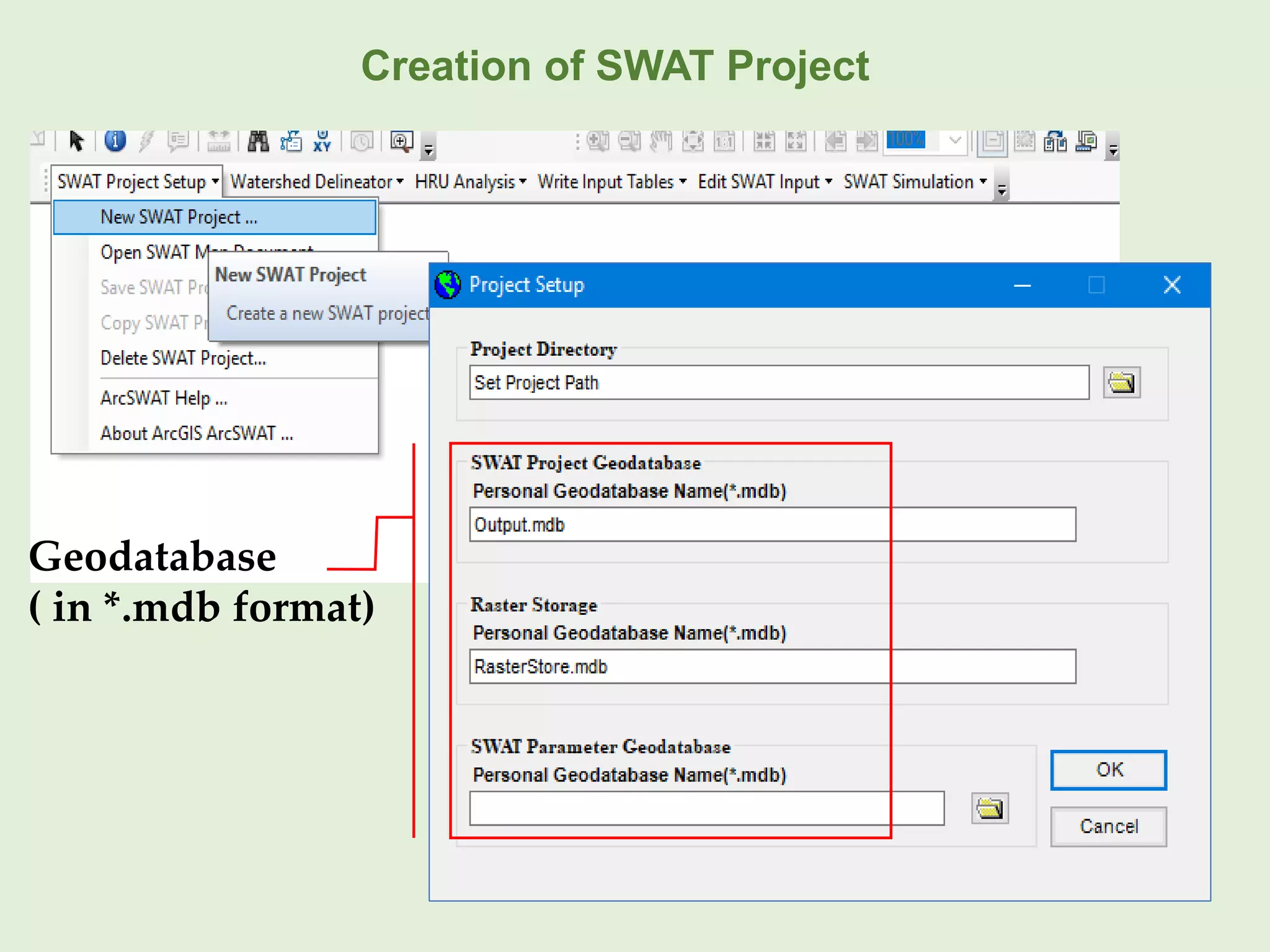Click the layout Zoom In icon

pos(598,141)
